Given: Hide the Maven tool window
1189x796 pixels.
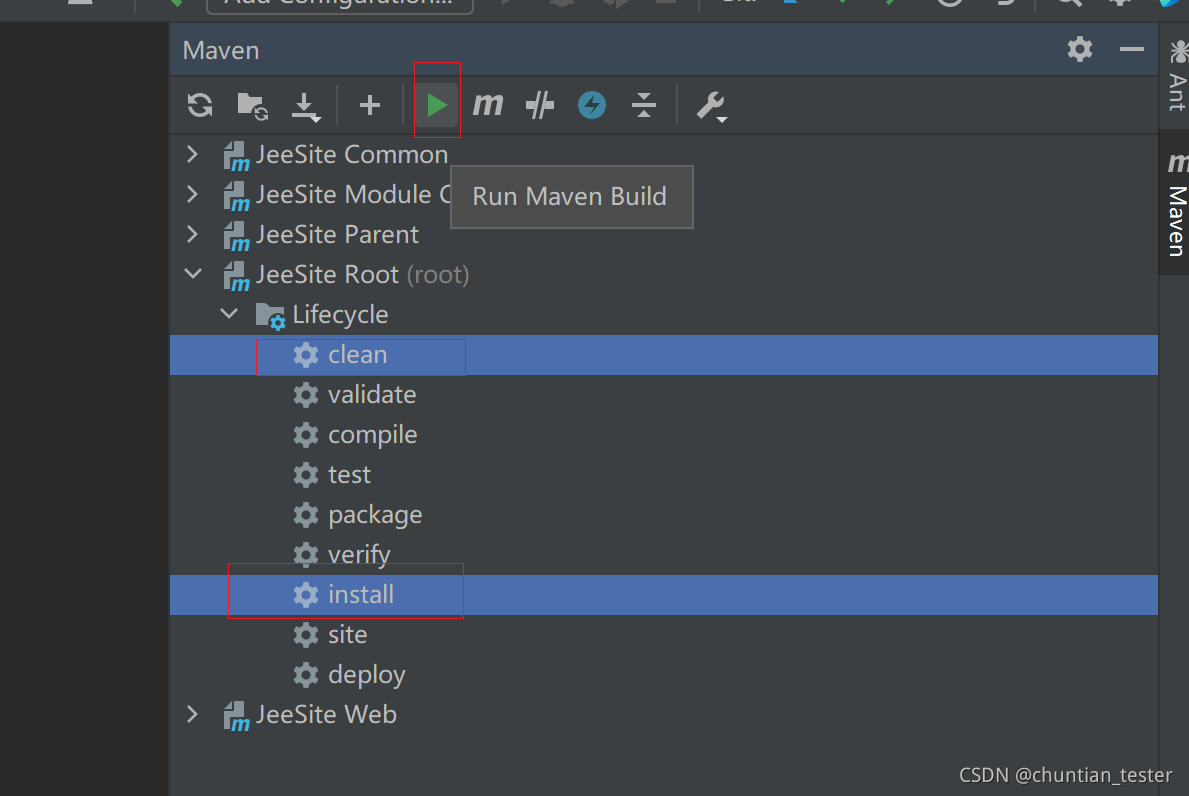Looking at the screenshot, I should [1131, 49].
